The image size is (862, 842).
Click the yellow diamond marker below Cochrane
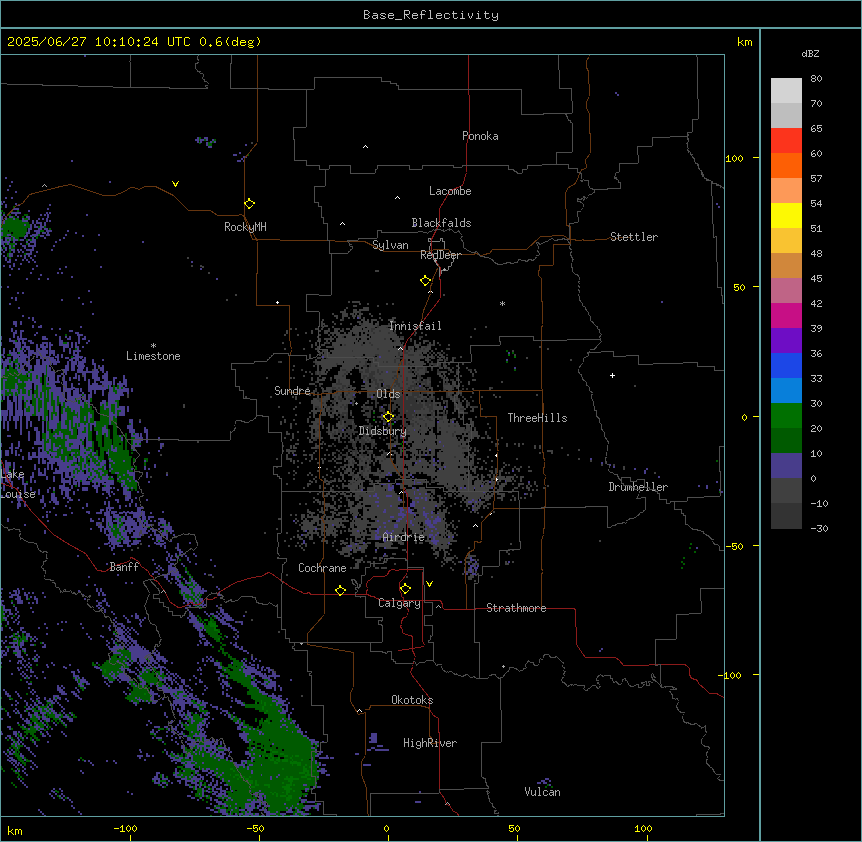pos(341,590)
